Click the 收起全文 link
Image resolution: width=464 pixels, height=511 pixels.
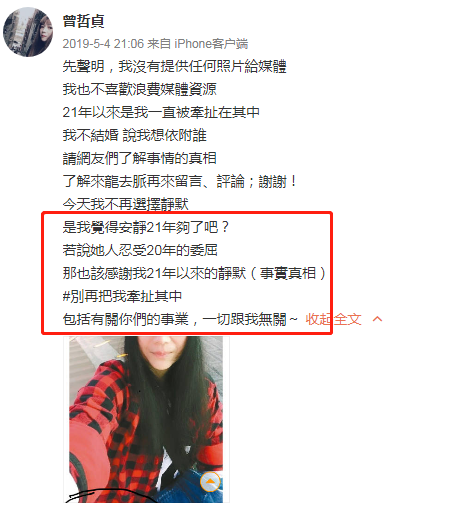(333, 319)
